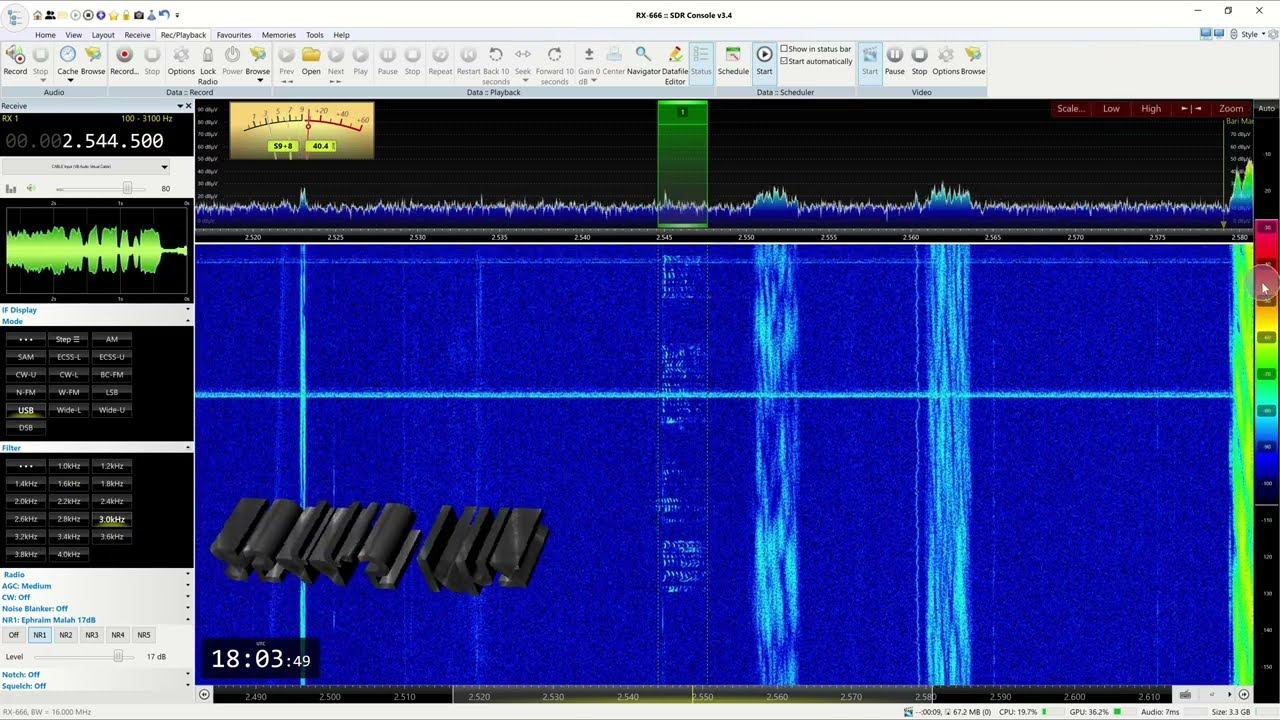The width and height of the screenshot is (1280, 720).
Task: Turn noise reduction Off
Action: [x=14, y=635]
